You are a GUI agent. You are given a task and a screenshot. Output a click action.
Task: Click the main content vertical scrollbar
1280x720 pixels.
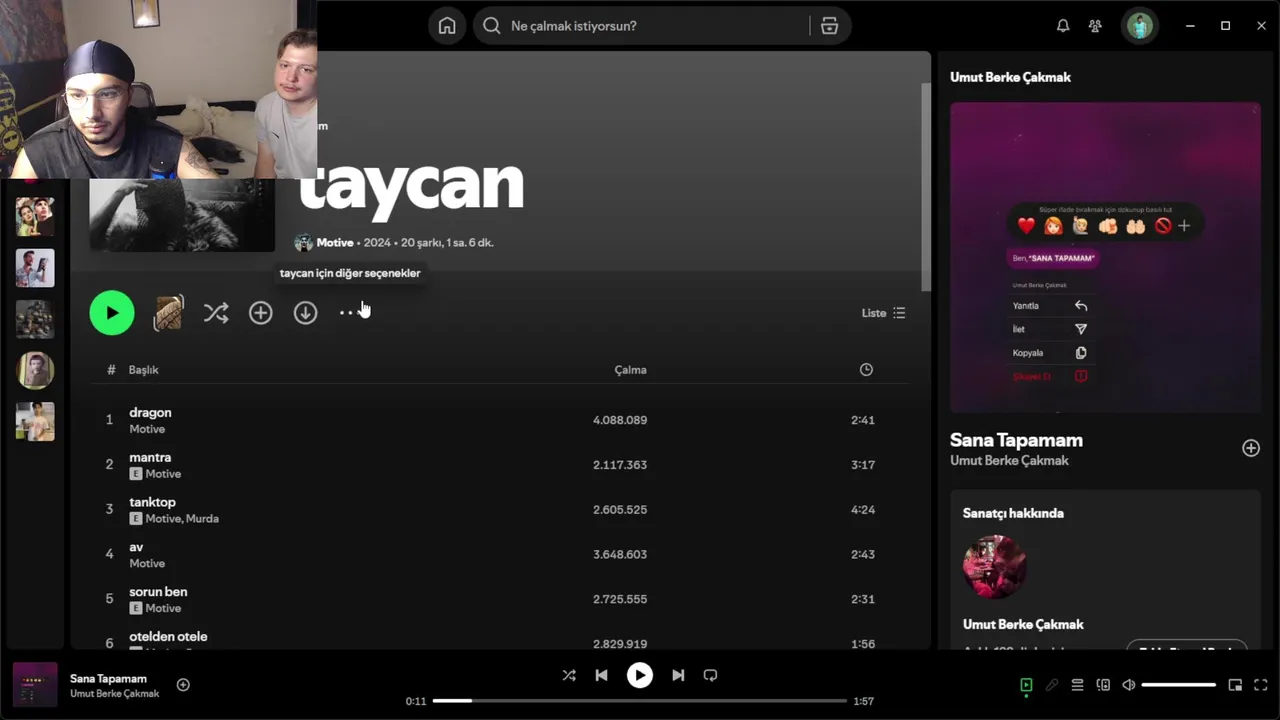(x=926, y=187)
